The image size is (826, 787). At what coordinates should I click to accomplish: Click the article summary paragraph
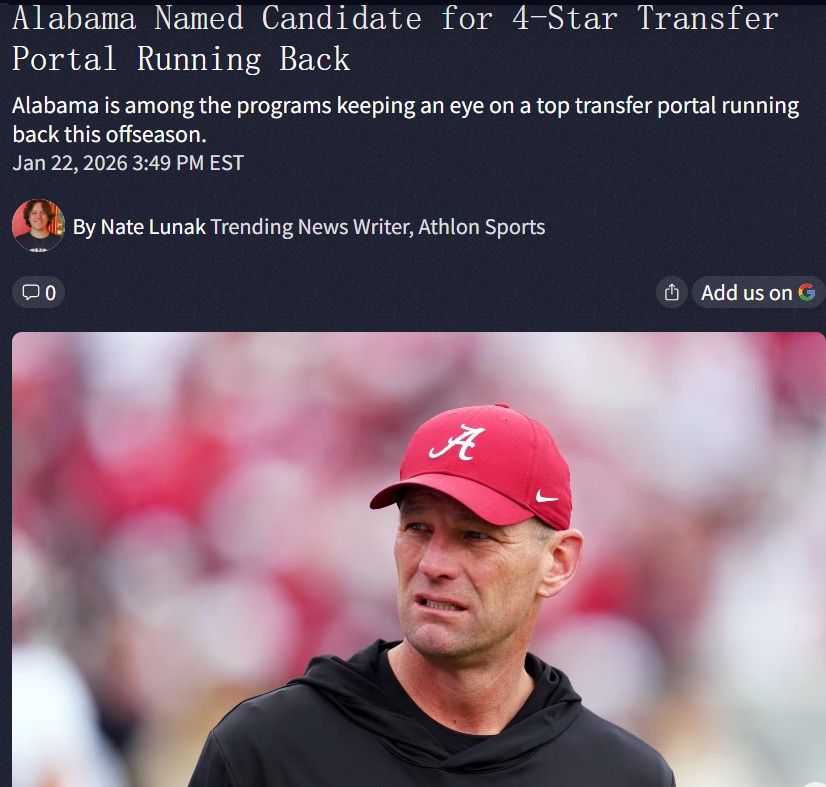[406, 120]
